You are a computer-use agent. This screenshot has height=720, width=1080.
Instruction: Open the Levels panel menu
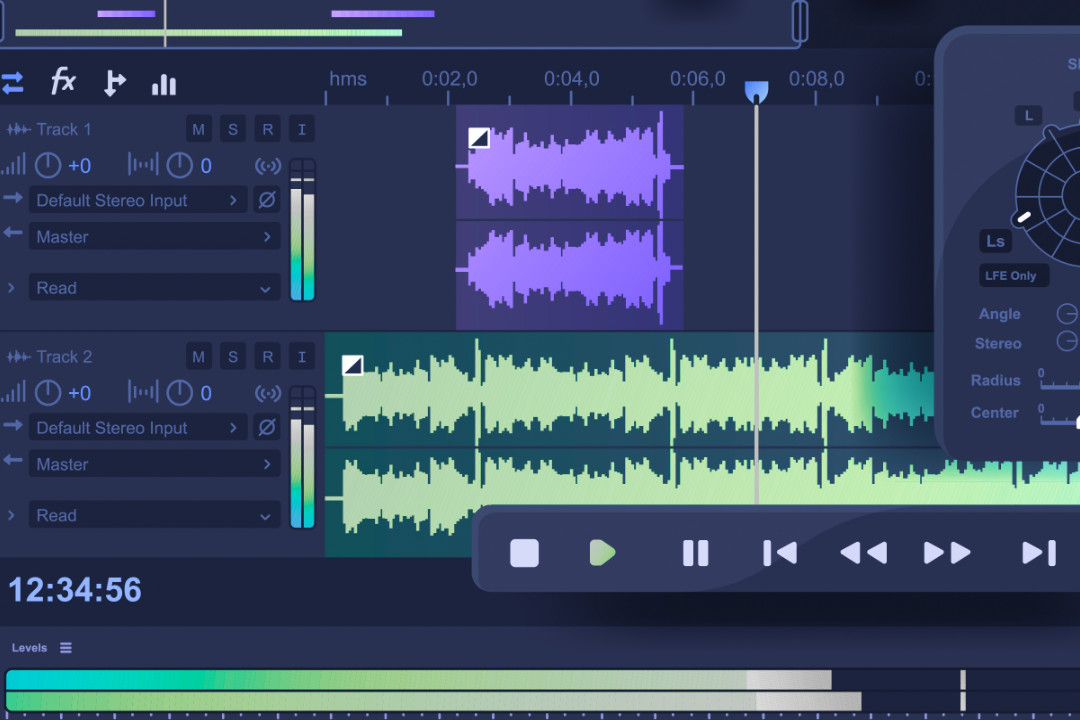pos(66,648)
